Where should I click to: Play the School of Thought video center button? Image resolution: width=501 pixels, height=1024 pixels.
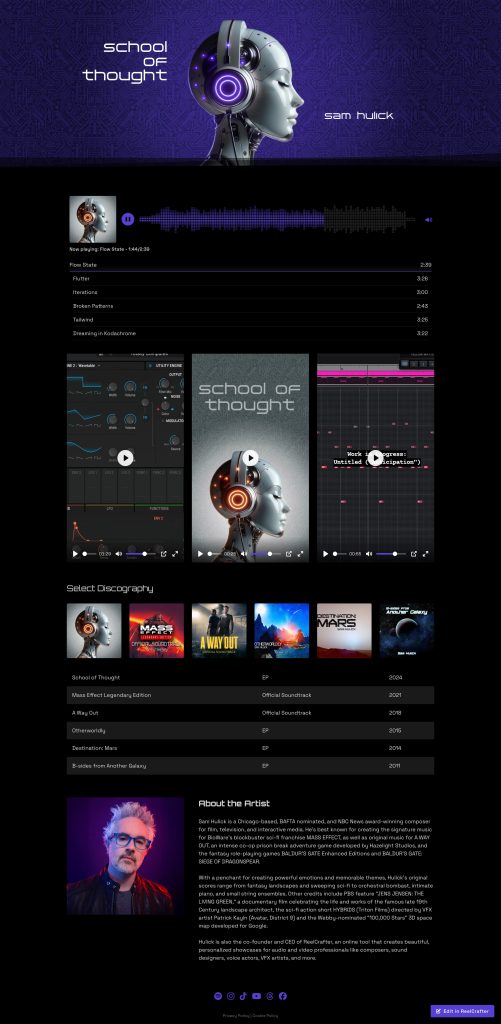pos(251,458)
